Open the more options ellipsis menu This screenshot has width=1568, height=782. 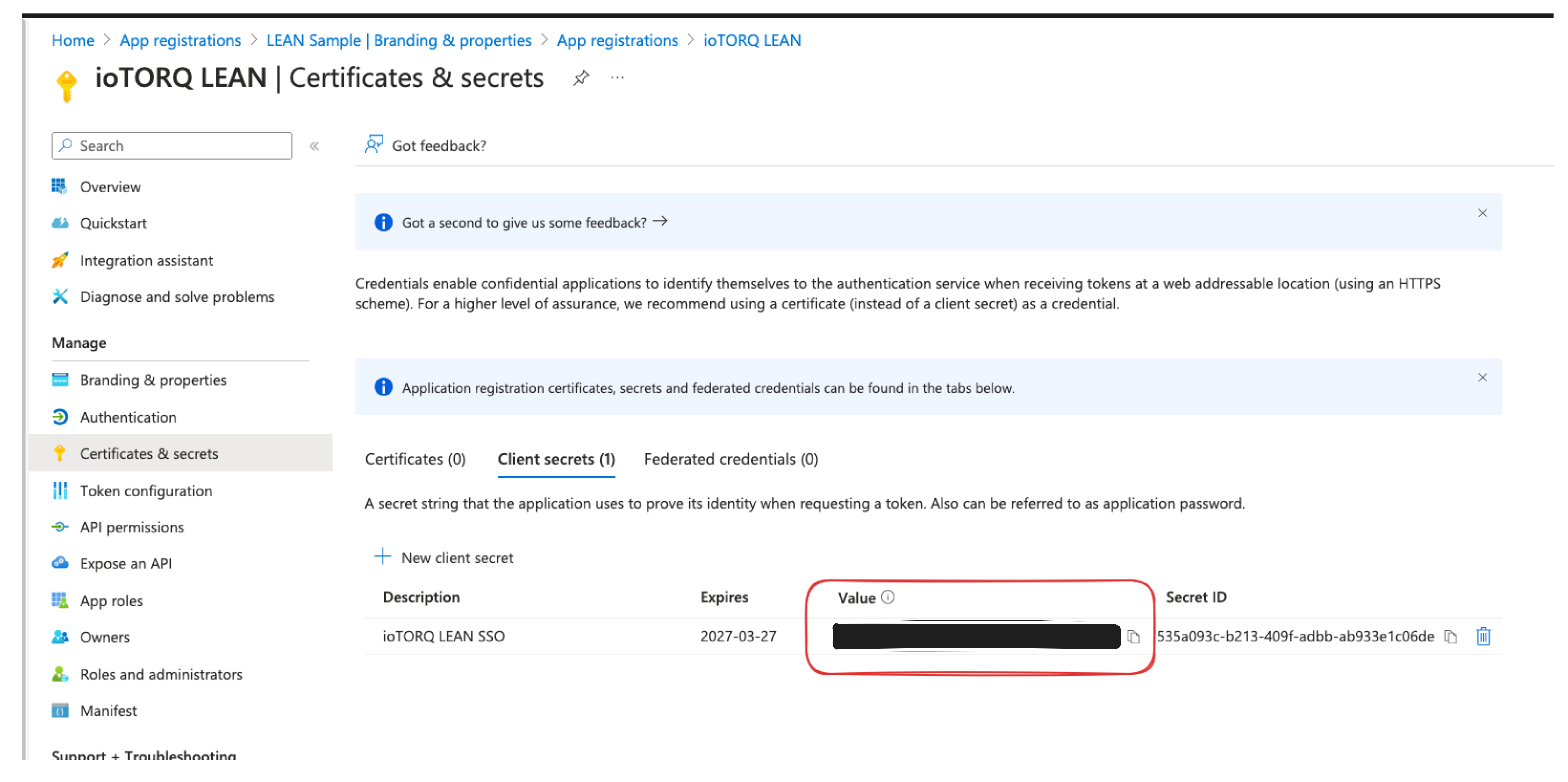[x=617, y=78]
